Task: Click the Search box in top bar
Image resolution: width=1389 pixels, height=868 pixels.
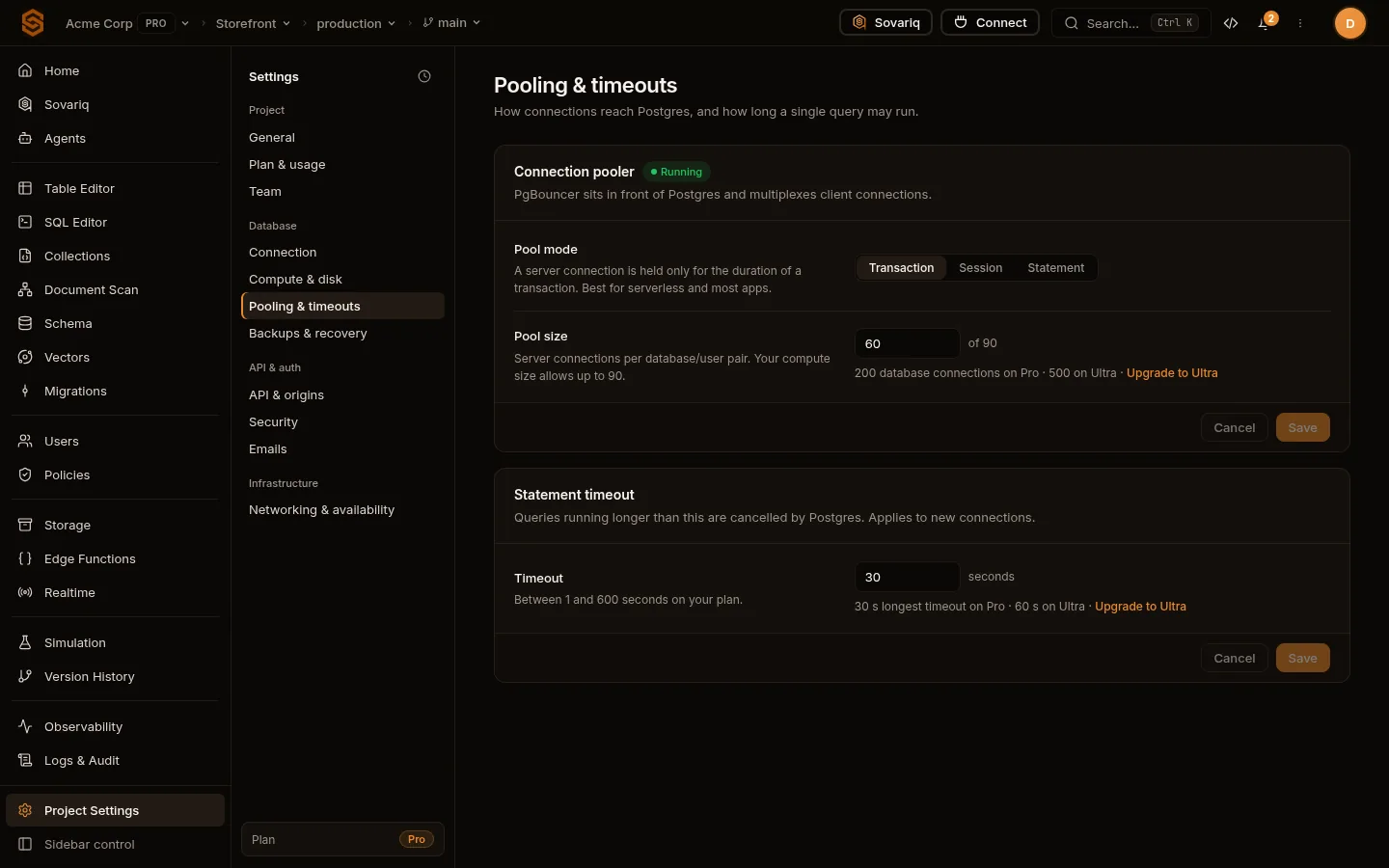Action: click(1130, 23)
